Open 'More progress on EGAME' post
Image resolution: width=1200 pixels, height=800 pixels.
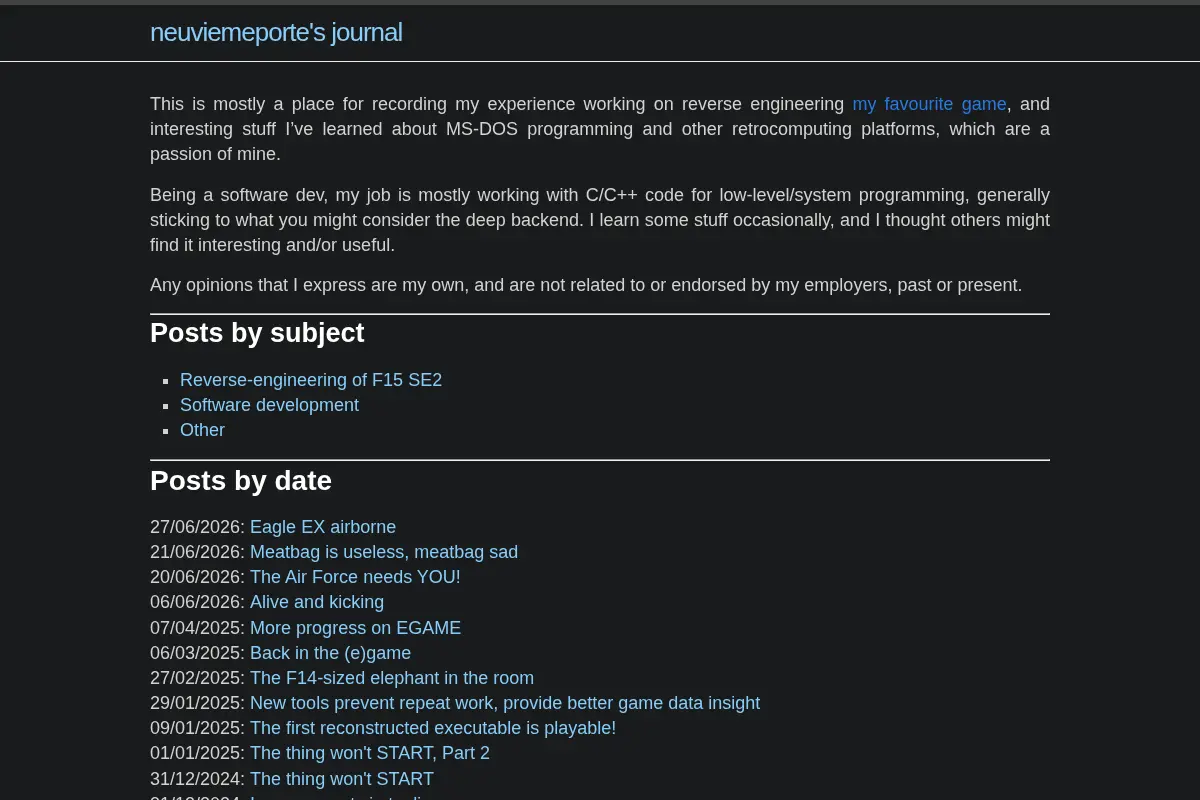click(x=355, y=628)
